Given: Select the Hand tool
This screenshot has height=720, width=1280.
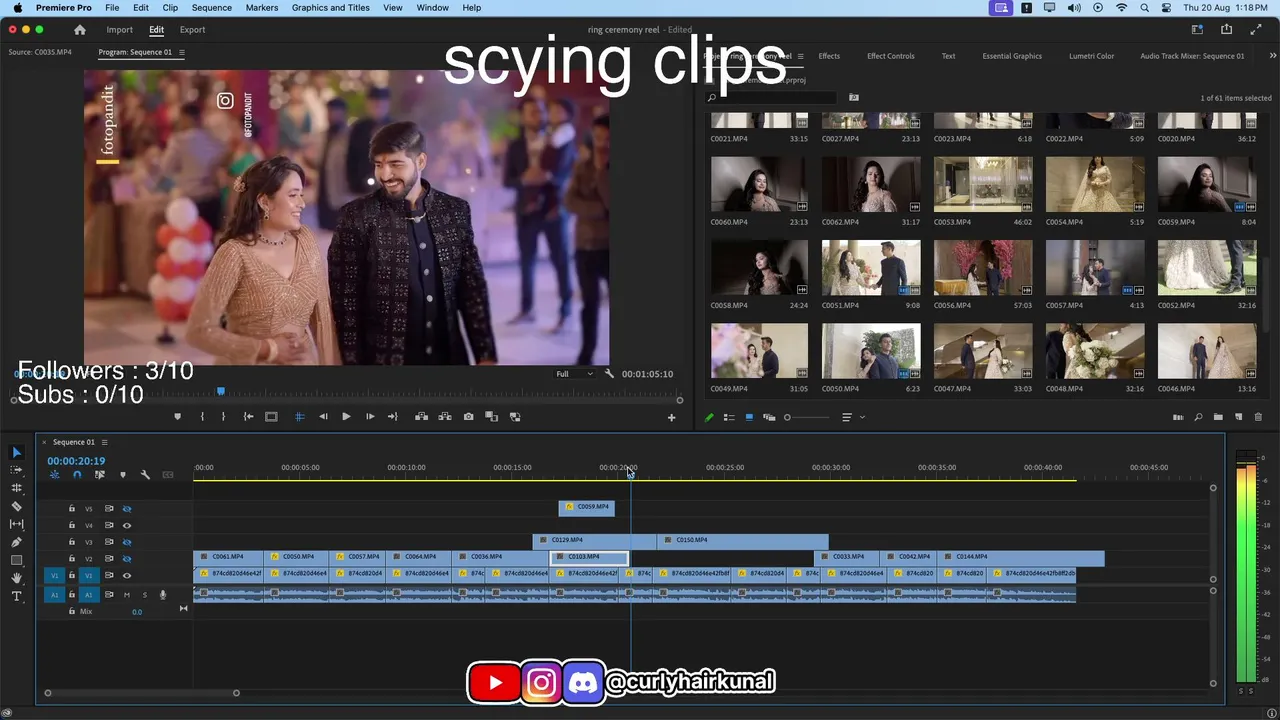Looking at the screenshot, I should point(16,578).
